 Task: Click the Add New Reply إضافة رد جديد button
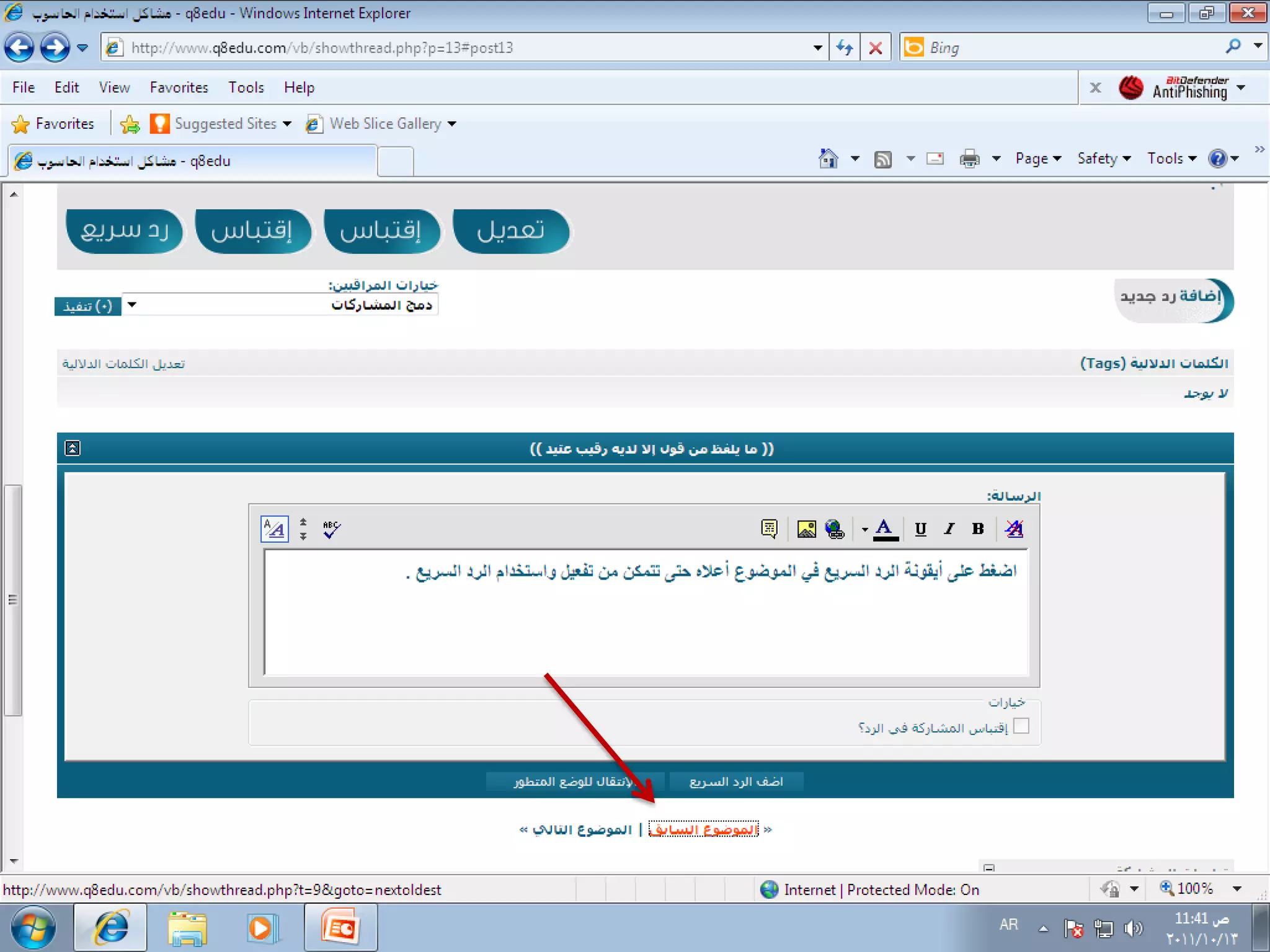[1174, 300]
